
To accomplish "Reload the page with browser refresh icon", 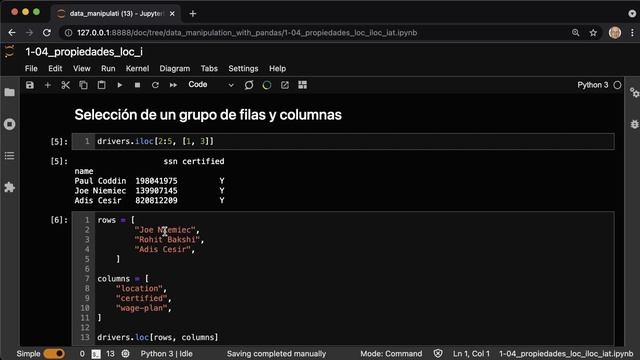I will pos(47,33).
